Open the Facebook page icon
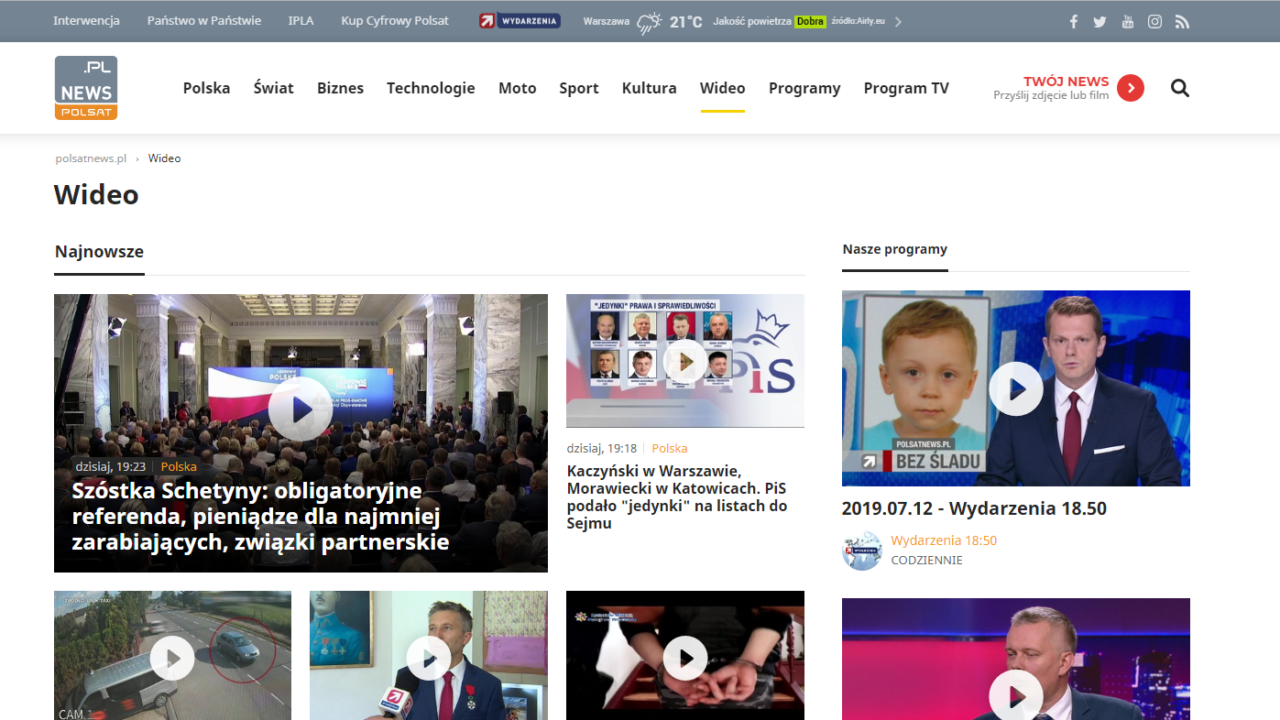Screen dimensions: 1280x720 tap(1074, 22)
